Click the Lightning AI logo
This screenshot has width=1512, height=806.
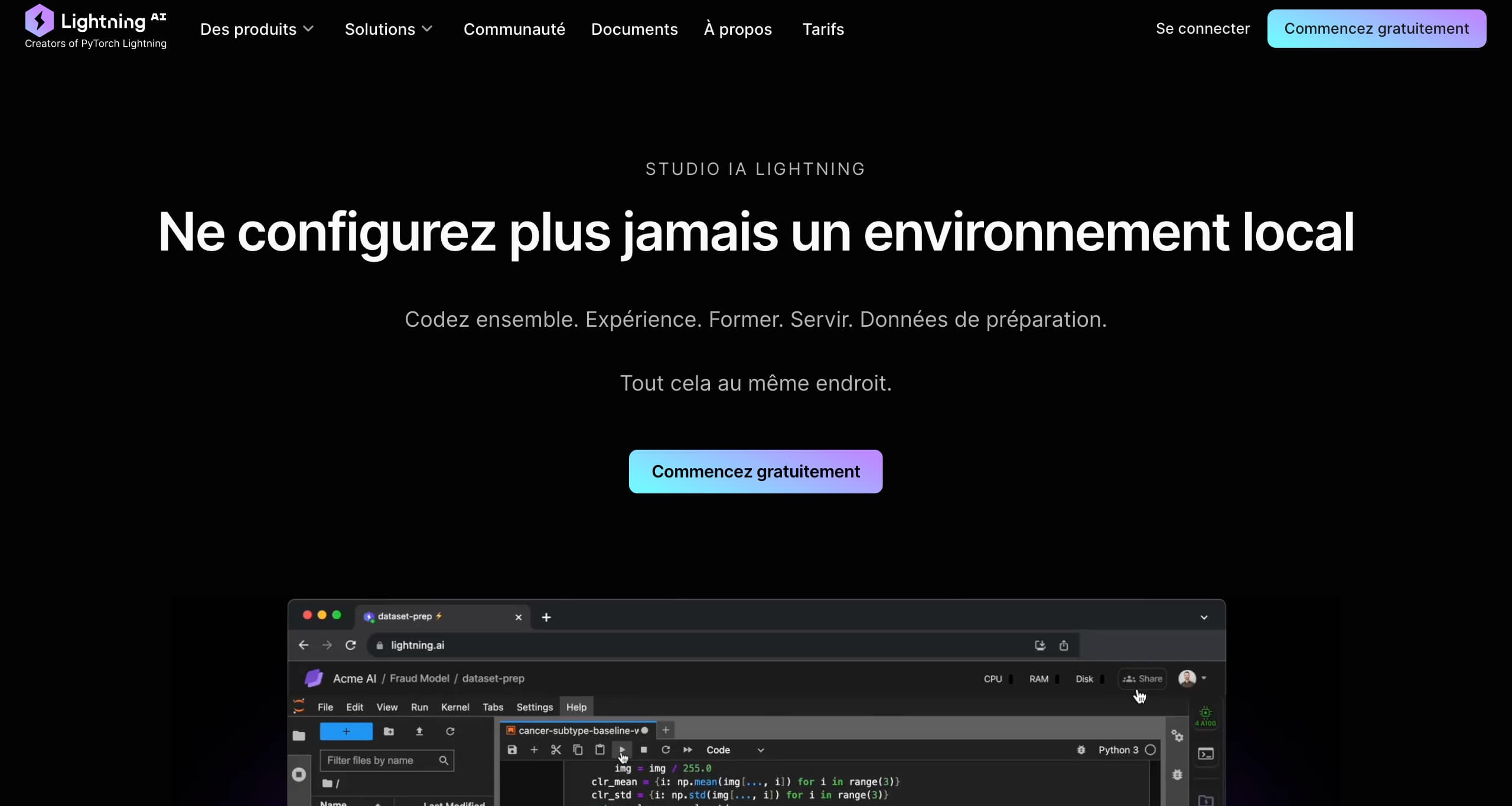(x=96, y=27)
